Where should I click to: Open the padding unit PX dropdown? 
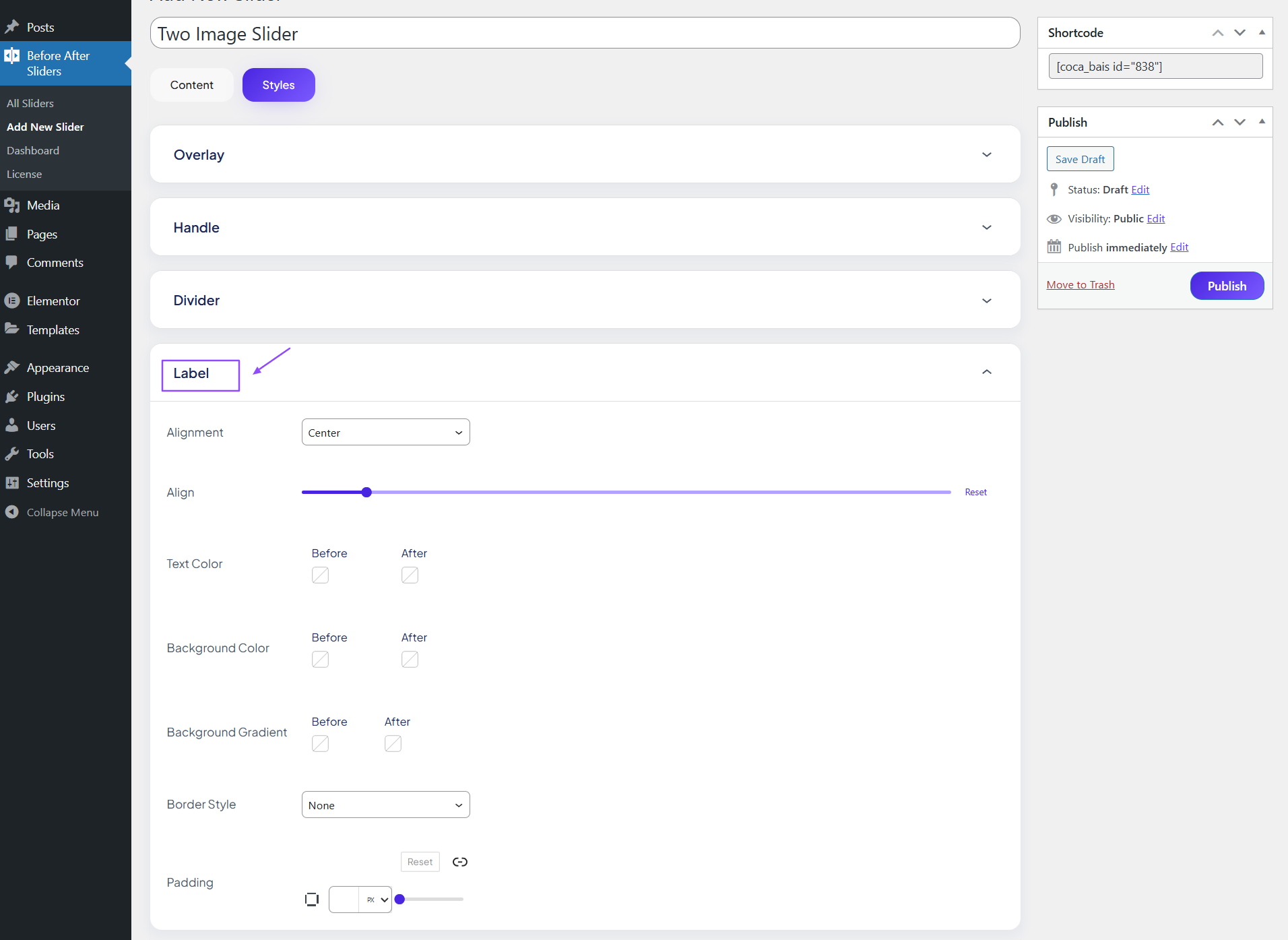click(x=376, y=900)
